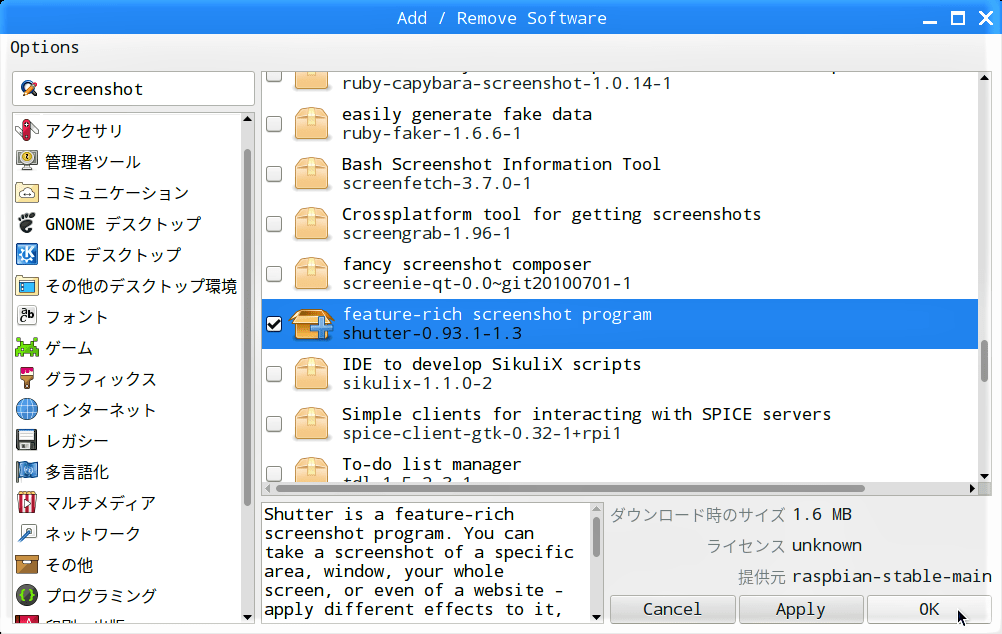Screen dimensions: 1002x634
Task: Click the グラフィックス paintbrush icon
Action: click(27, 378)
